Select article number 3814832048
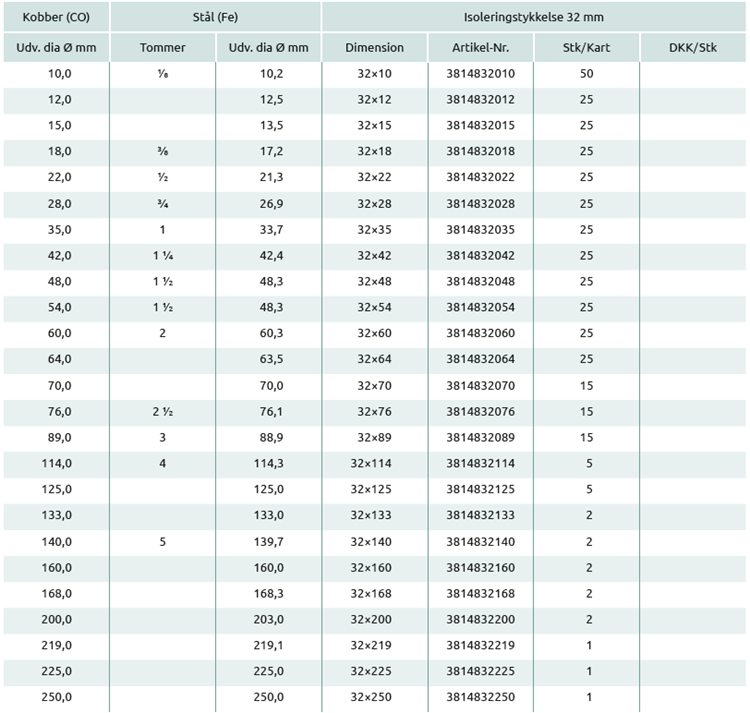750x713 pixels. pos(481,281)
